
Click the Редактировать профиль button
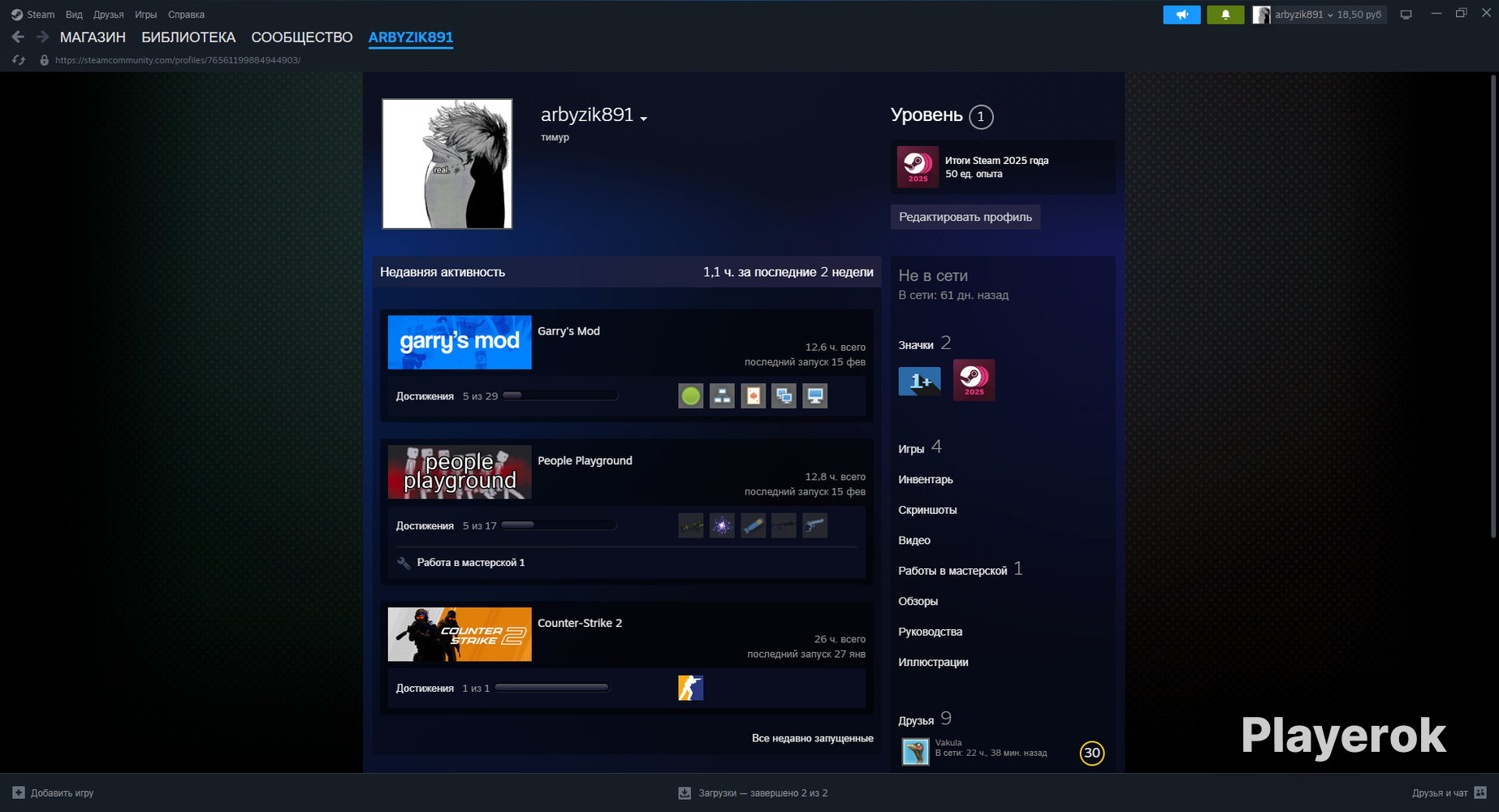pos(965,217)
